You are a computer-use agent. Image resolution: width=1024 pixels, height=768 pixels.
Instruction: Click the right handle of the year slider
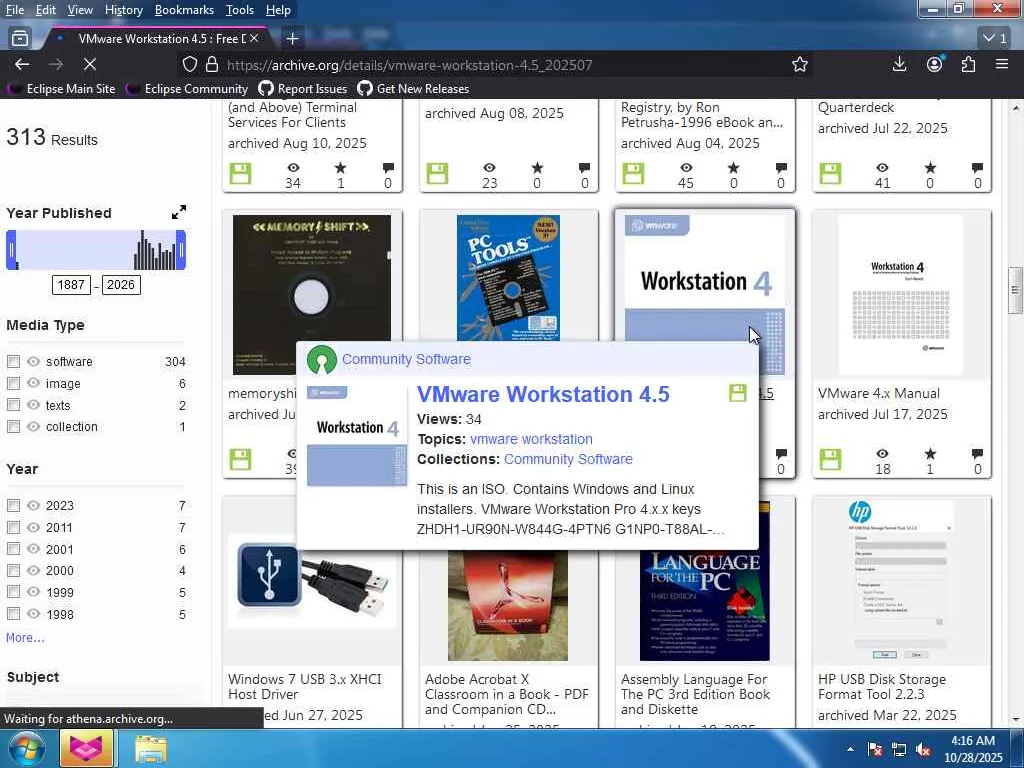pyautogui.click(x=181, y=250)
